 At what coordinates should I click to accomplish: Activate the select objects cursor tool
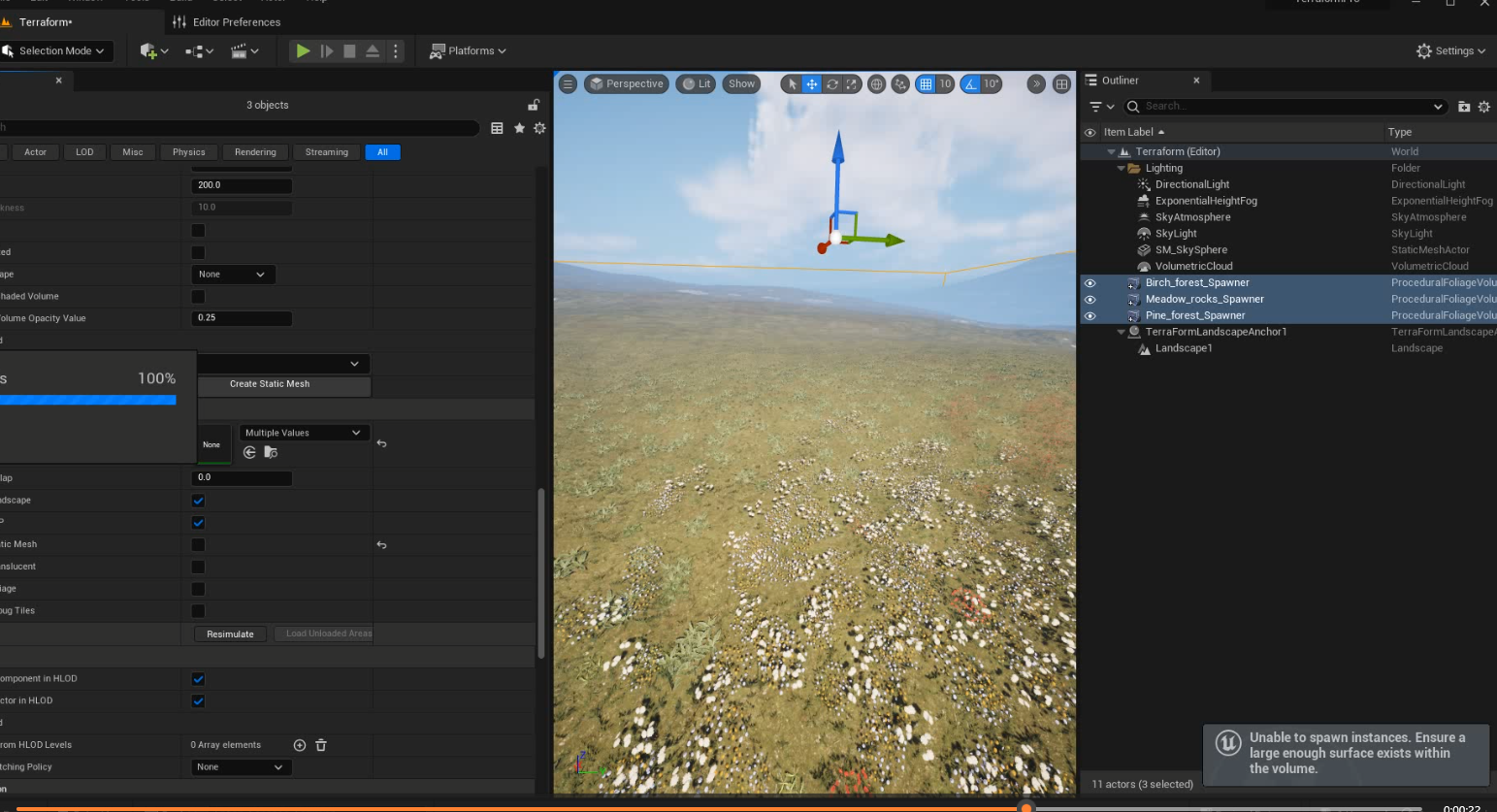pos(792,84)
